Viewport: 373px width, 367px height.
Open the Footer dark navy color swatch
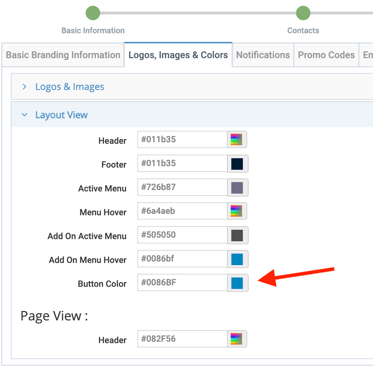(x=237, y=164)
